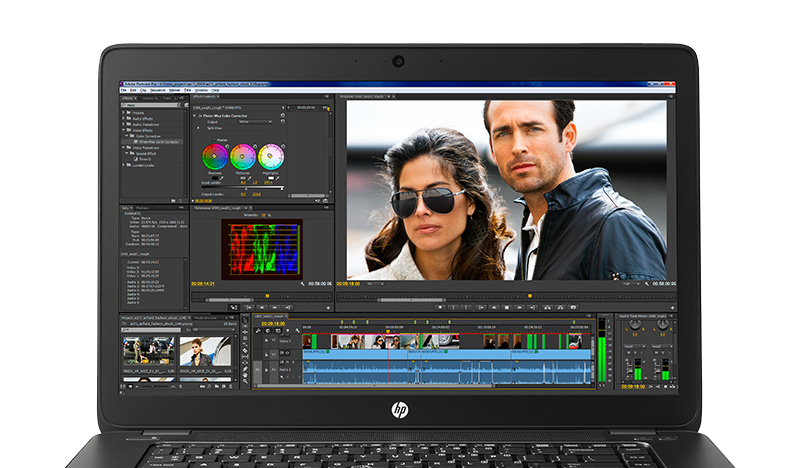Click the Shadows color wheel
The width and height of the screenshot is (800, 468).
pos(215,157)
